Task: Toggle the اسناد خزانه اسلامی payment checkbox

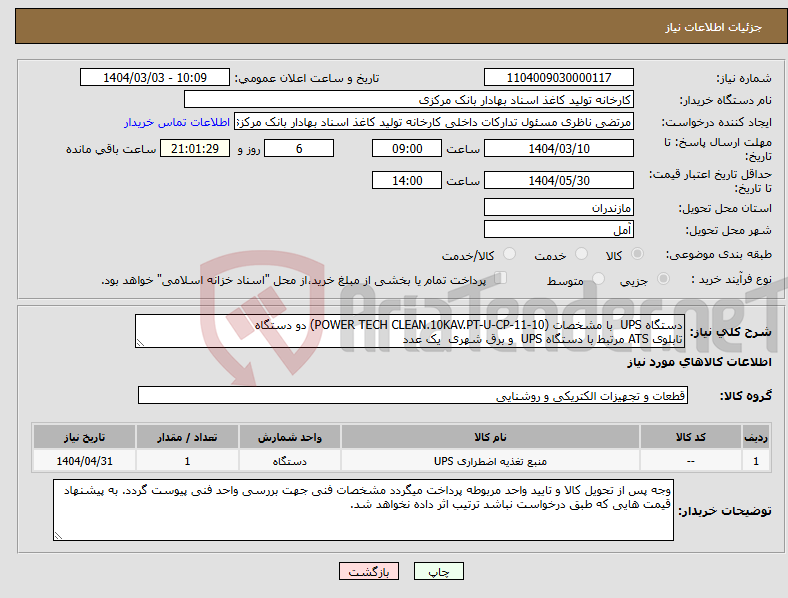Action: click(501, 278)
